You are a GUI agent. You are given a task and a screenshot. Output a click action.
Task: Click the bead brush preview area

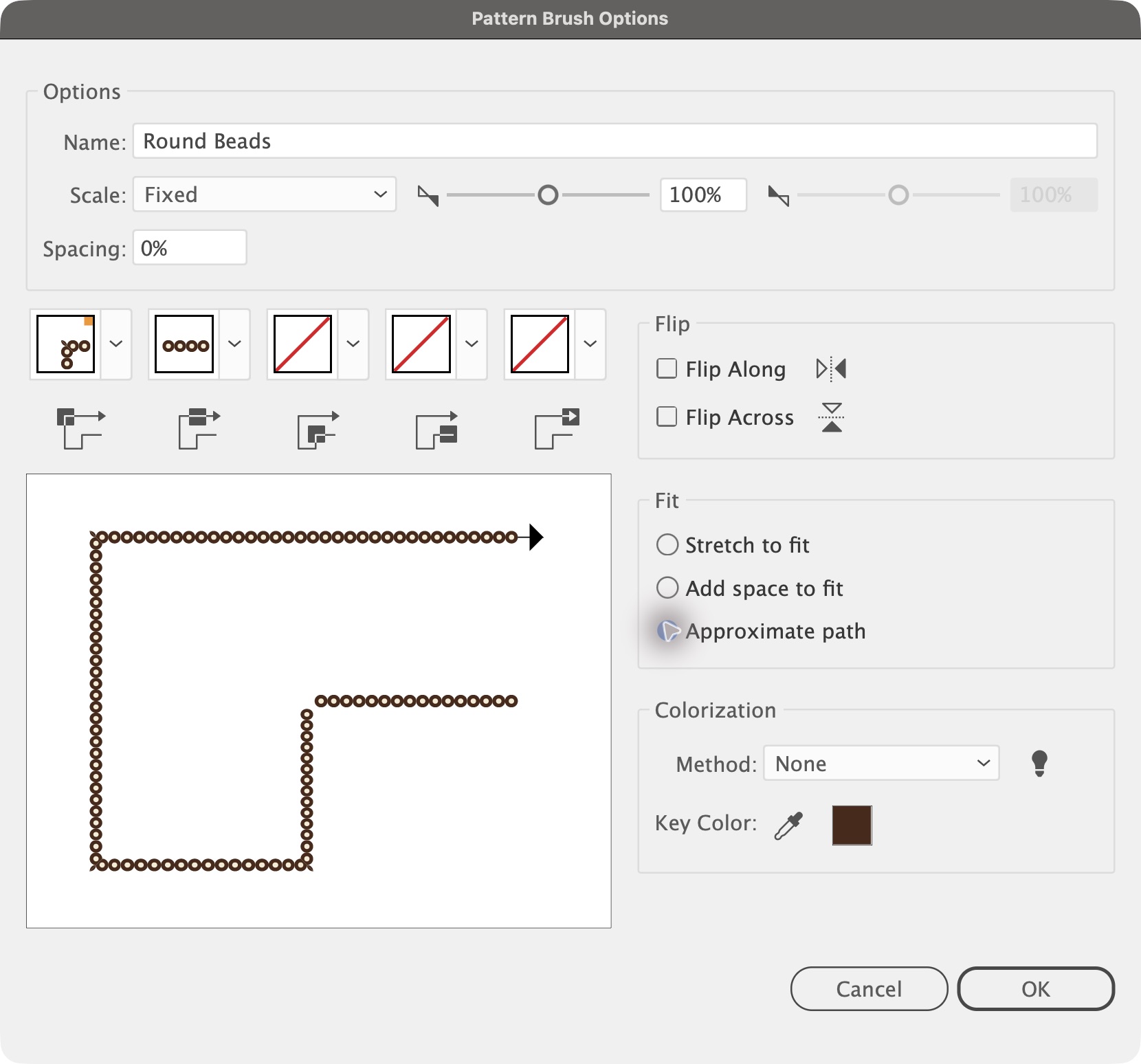319,701
